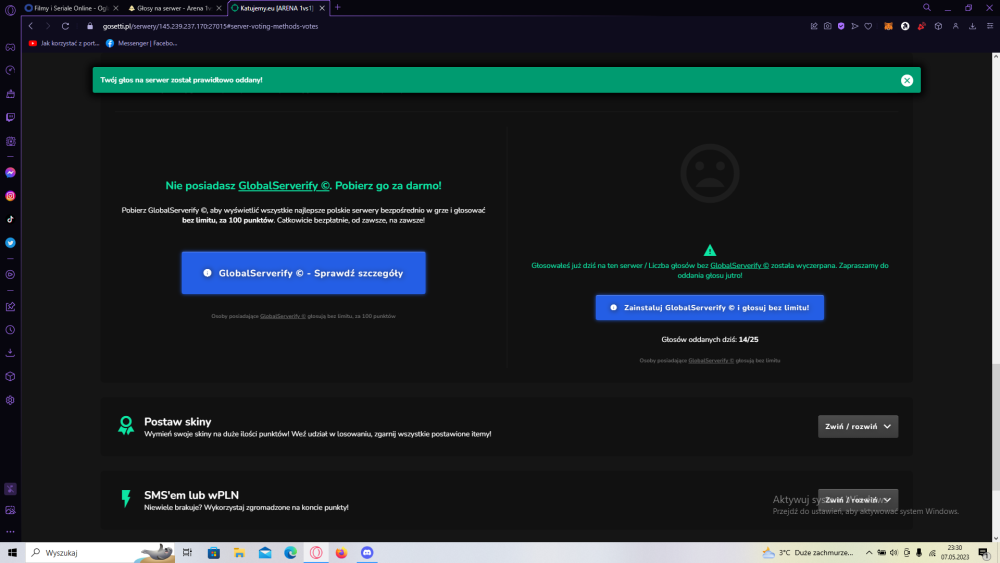Click GlobalServerify link under Sprawdź szczegóły button

[x=283, y=316]
